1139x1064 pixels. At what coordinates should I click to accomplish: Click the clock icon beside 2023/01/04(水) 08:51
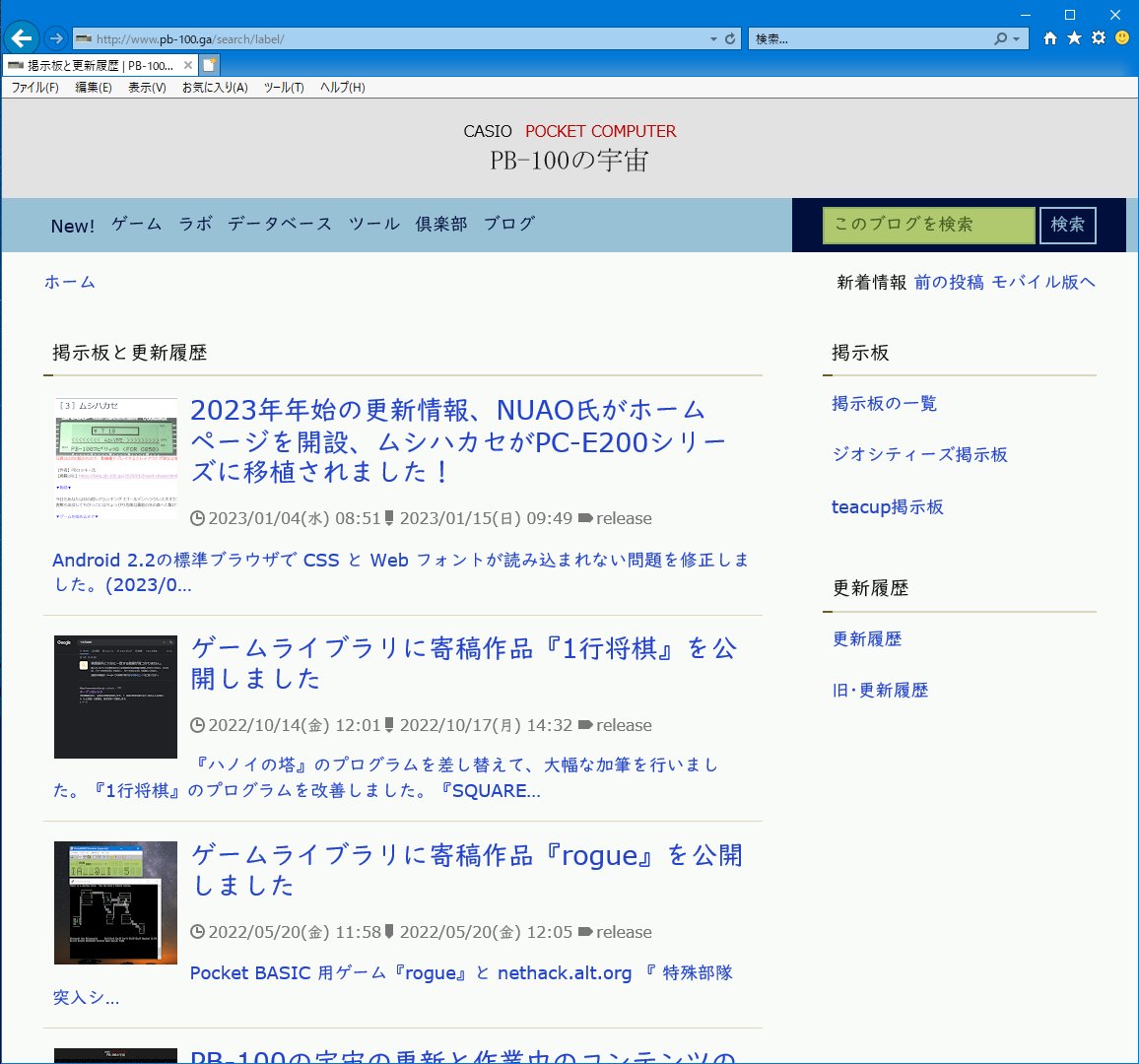click(197, 518)
